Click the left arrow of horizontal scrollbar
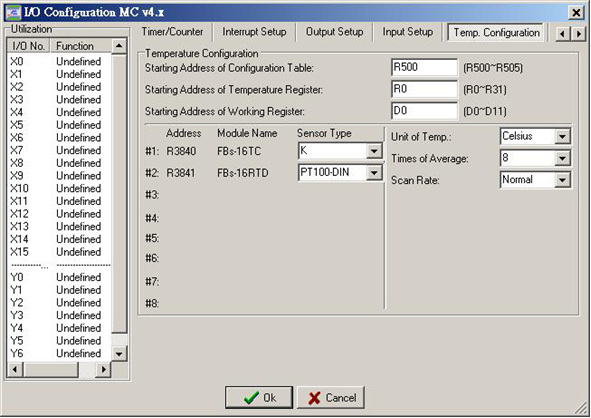Viewport: 591px width, 418px height. click(15, 369)
